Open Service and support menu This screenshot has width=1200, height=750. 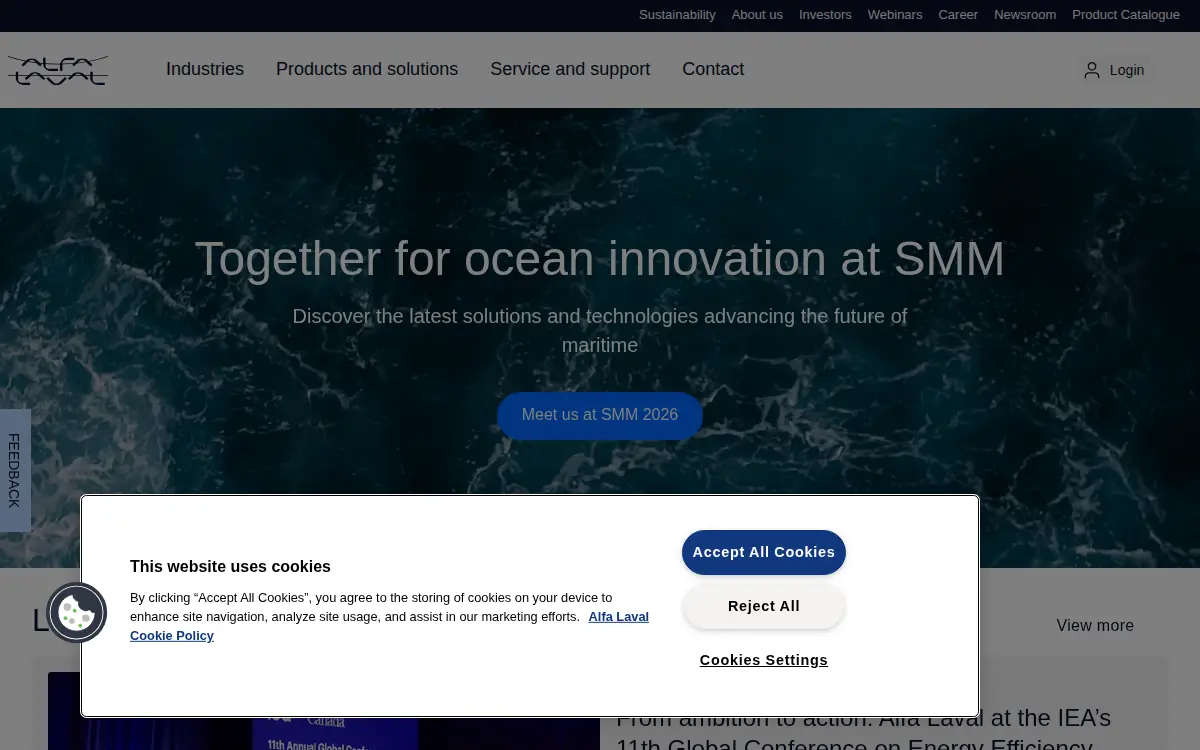[570, 69]
